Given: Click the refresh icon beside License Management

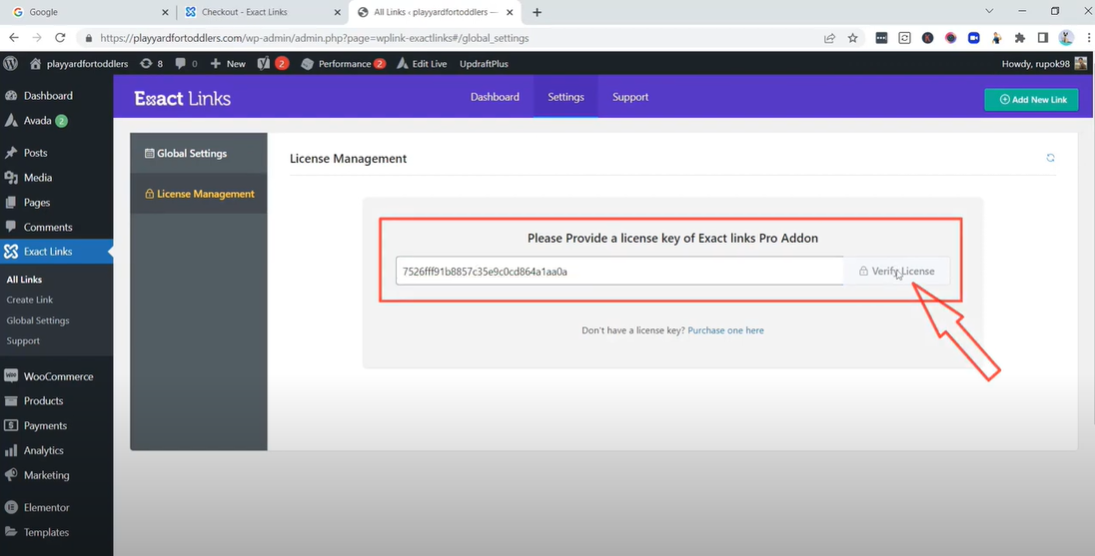Looking at the screenshot, I should click(1050, 158).
